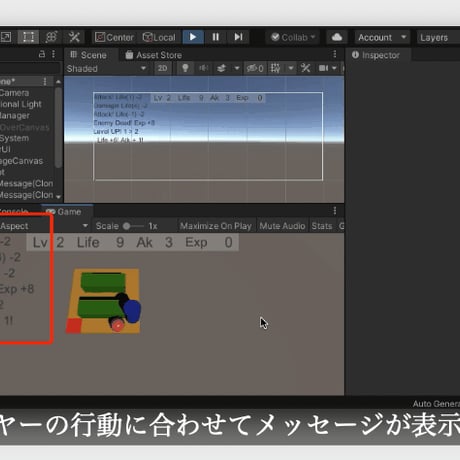Click the Scene camera settings icon
Viewport: 460px width, 460px height.
click(323, 68)
